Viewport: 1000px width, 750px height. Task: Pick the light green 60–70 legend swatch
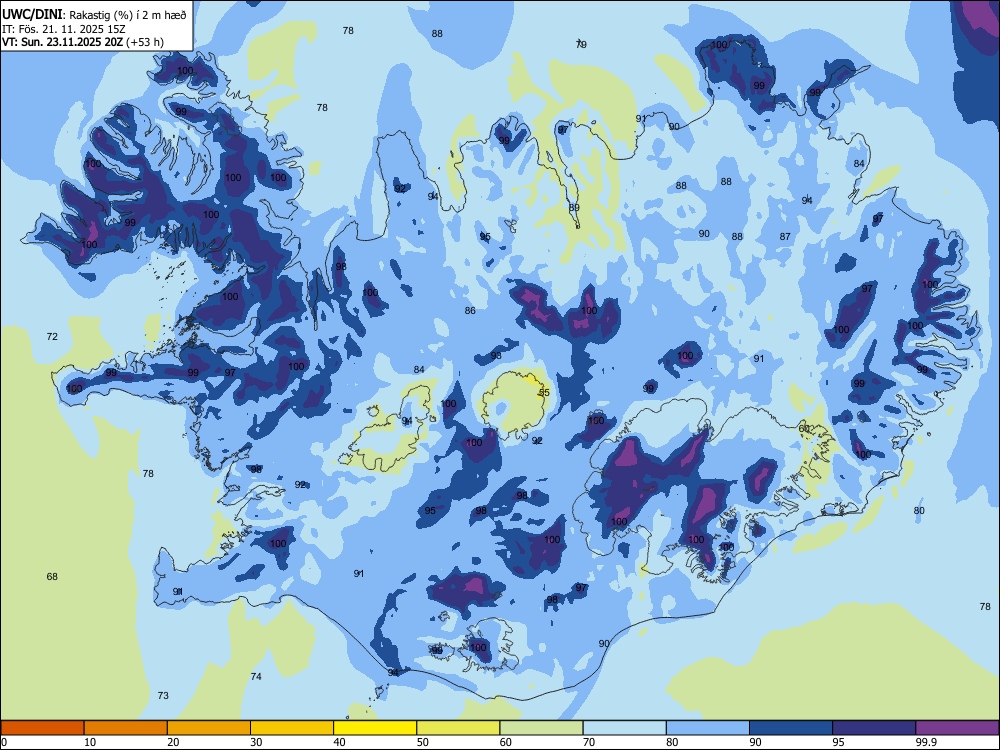click(x=541, y=728)
